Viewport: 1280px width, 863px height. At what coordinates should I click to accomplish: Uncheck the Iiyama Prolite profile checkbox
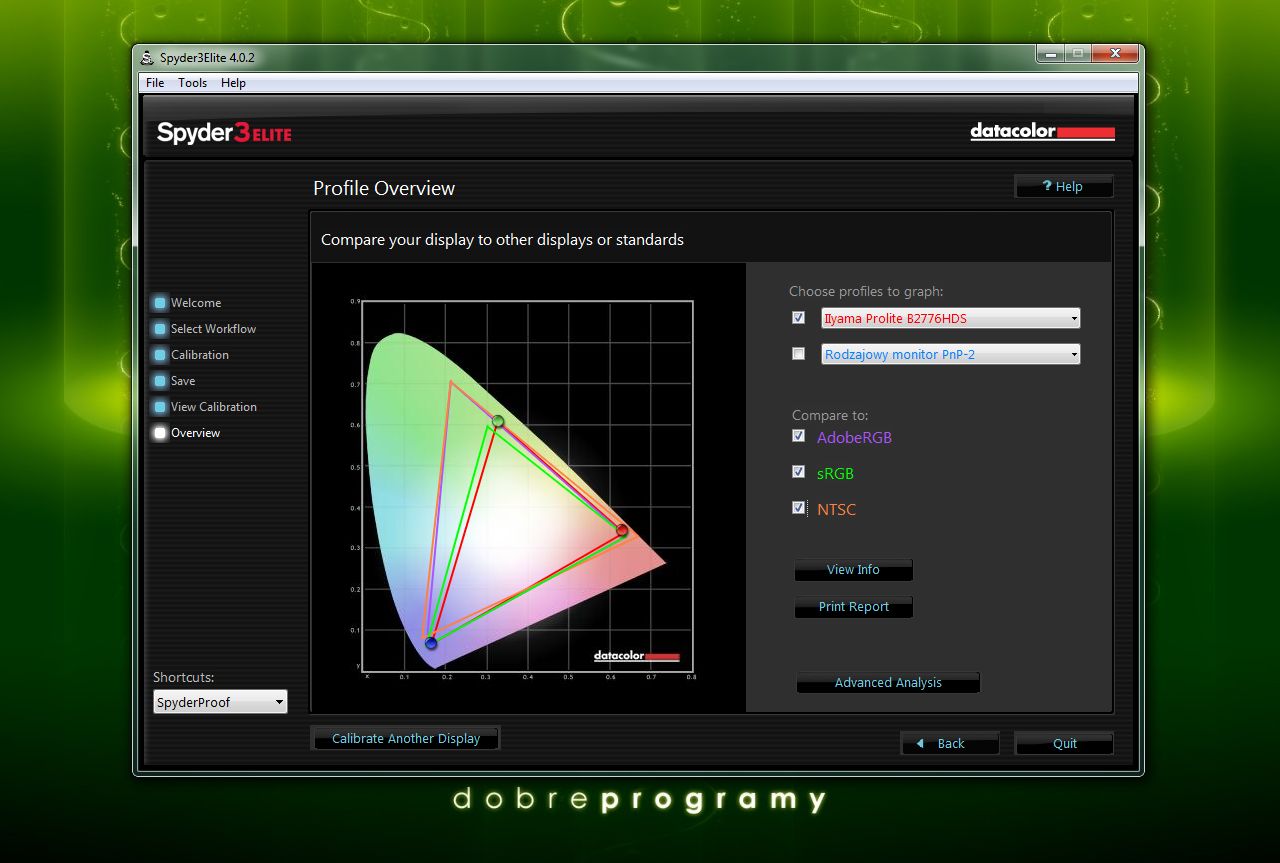[x=798, y=318]
